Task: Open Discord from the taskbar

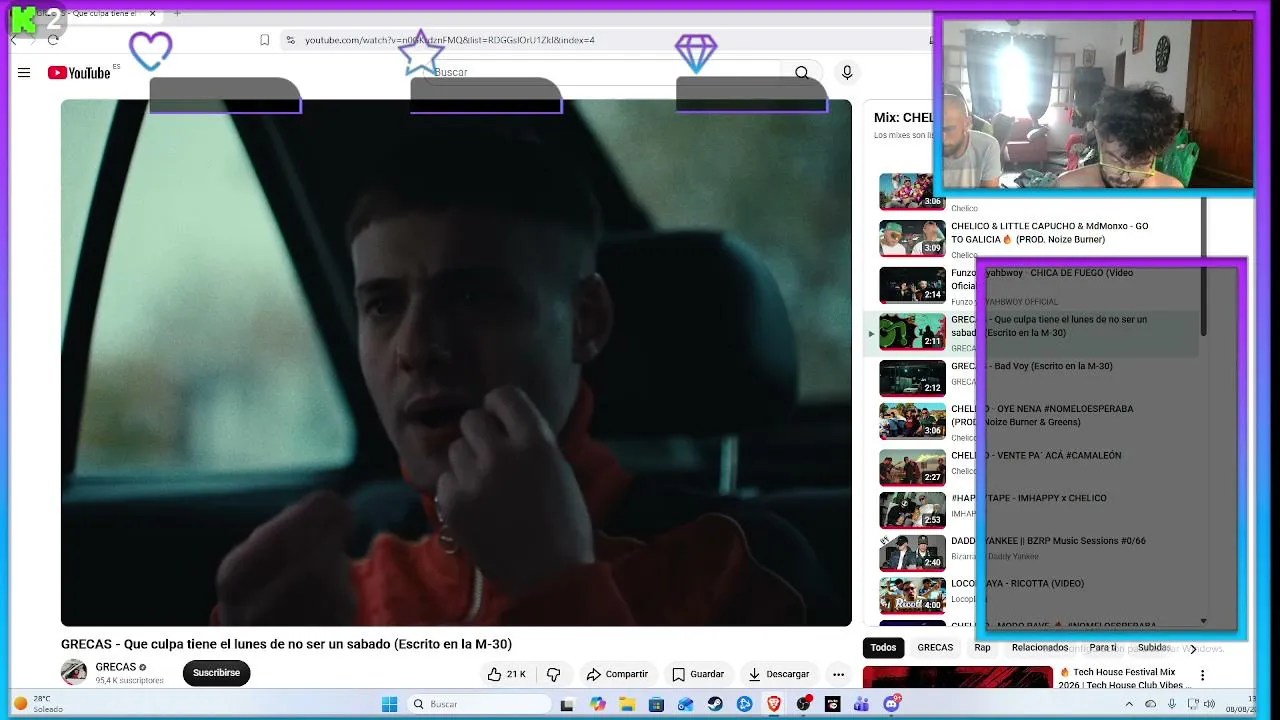Action: pos(892,704)
